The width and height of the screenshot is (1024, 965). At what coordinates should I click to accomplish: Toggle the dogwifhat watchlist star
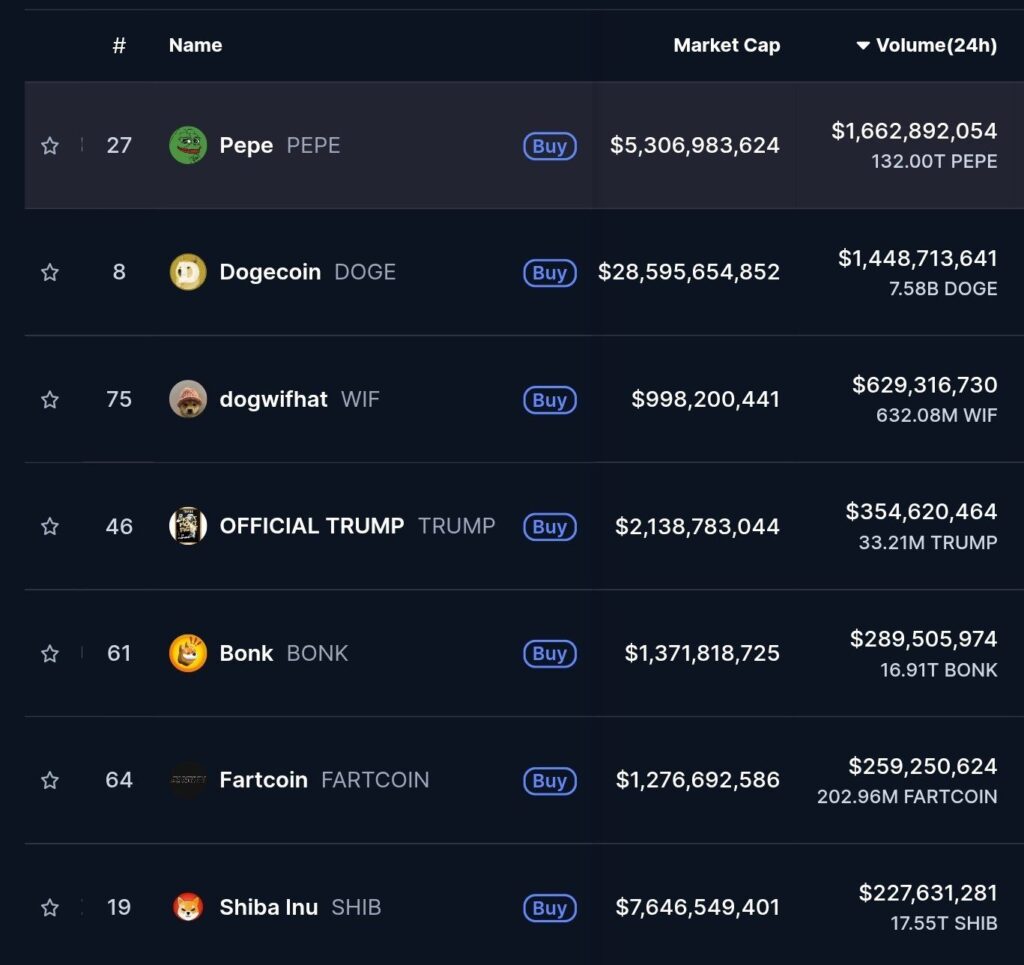coord(50,399)
